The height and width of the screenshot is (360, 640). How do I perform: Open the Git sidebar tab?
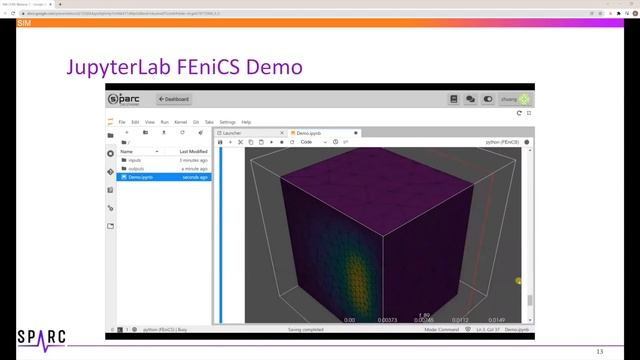111,172
